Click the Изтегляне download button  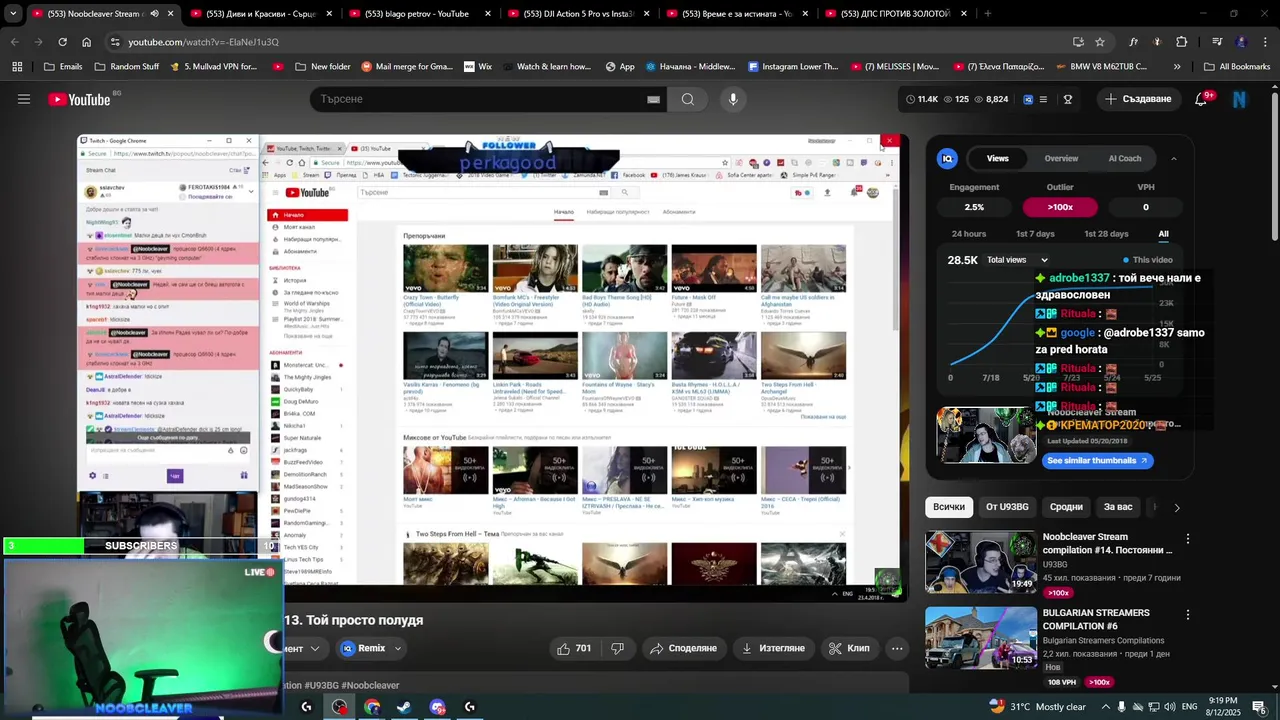(772, 648)
